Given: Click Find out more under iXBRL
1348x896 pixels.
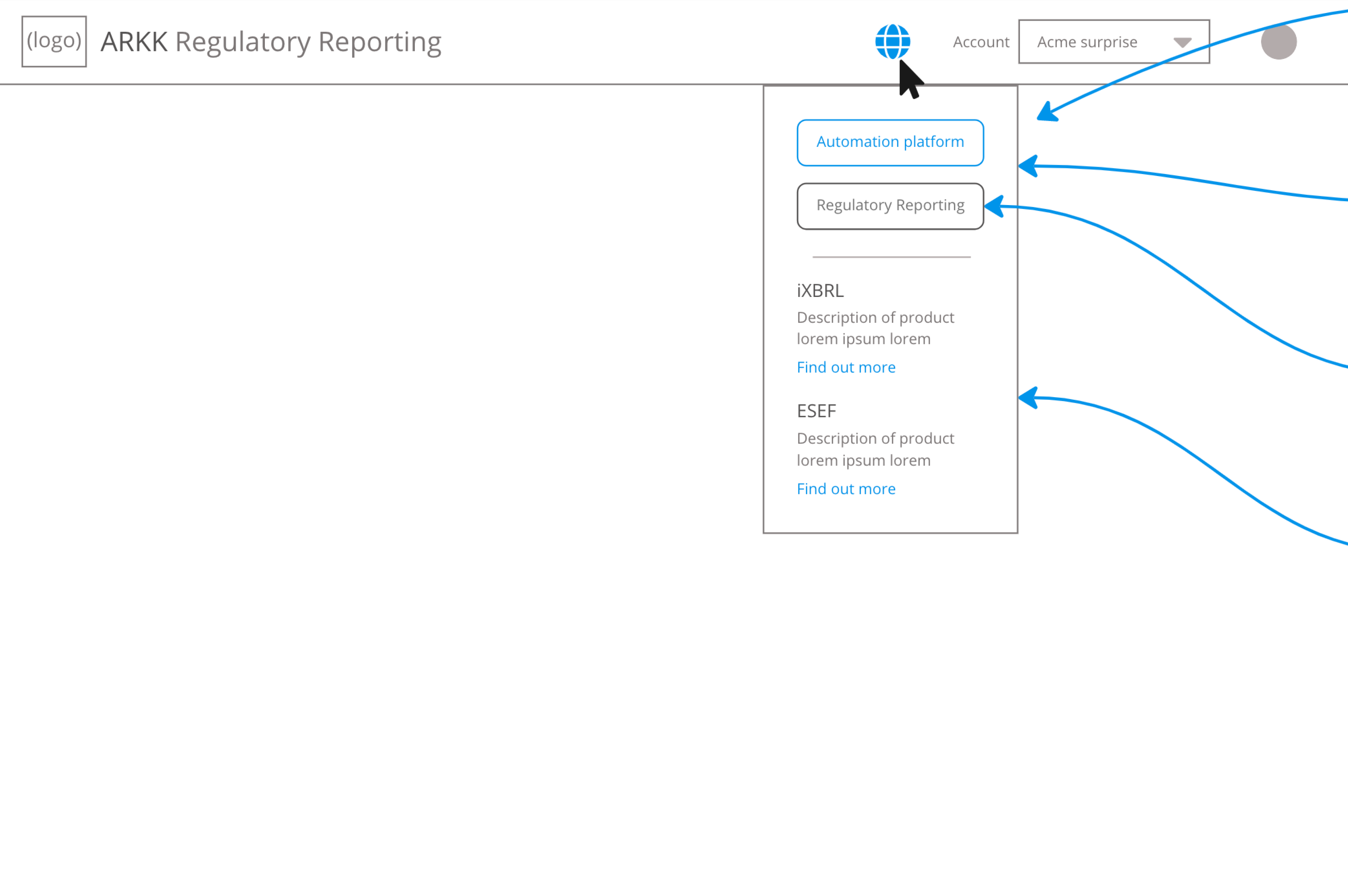Looking at the screenshot, I should point(846,367).
